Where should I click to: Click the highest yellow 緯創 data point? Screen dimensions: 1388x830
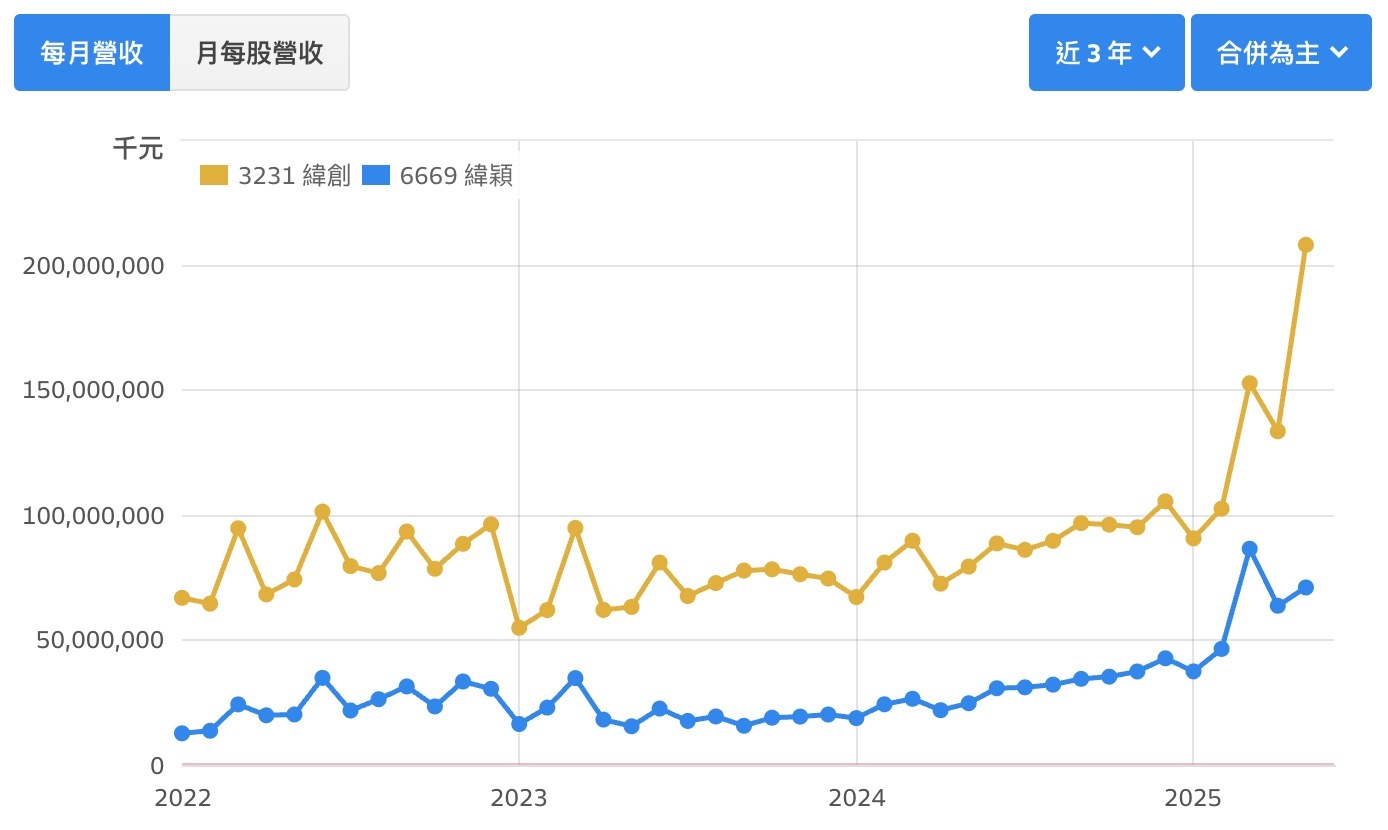point(1305,245)
